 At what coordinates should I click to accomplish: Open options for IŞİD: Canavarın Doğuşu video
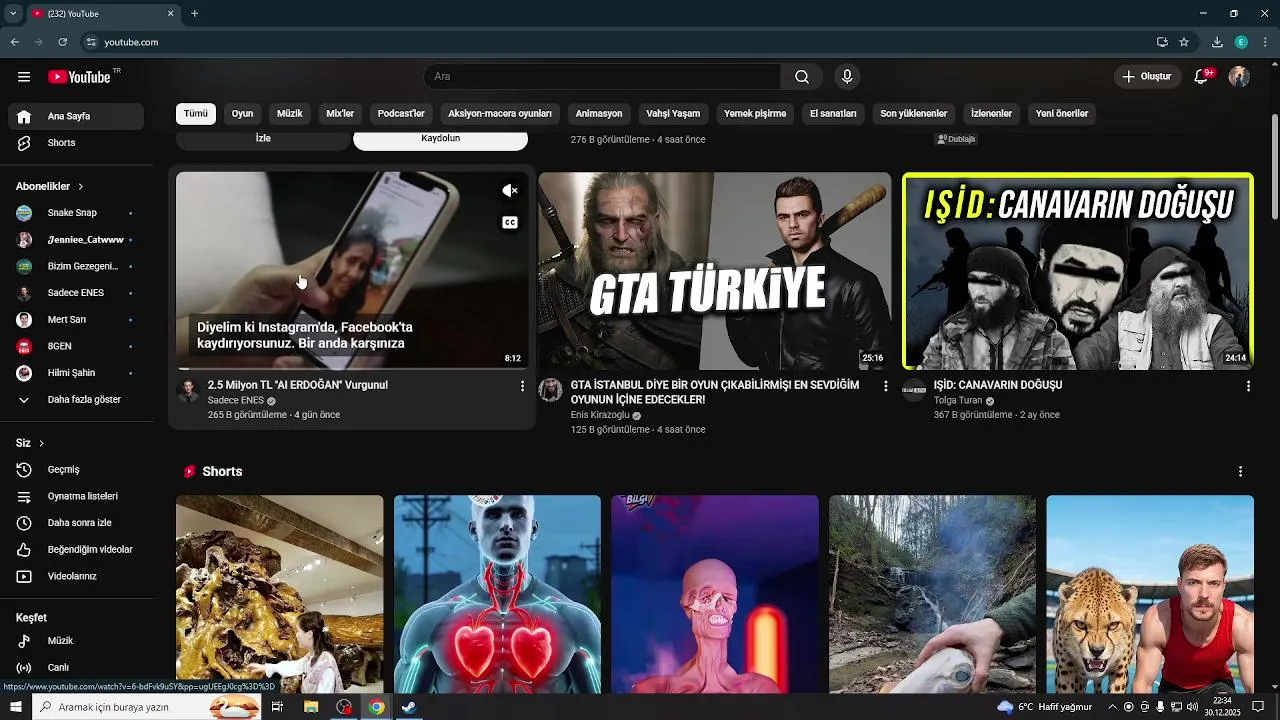coord(1247,385)
